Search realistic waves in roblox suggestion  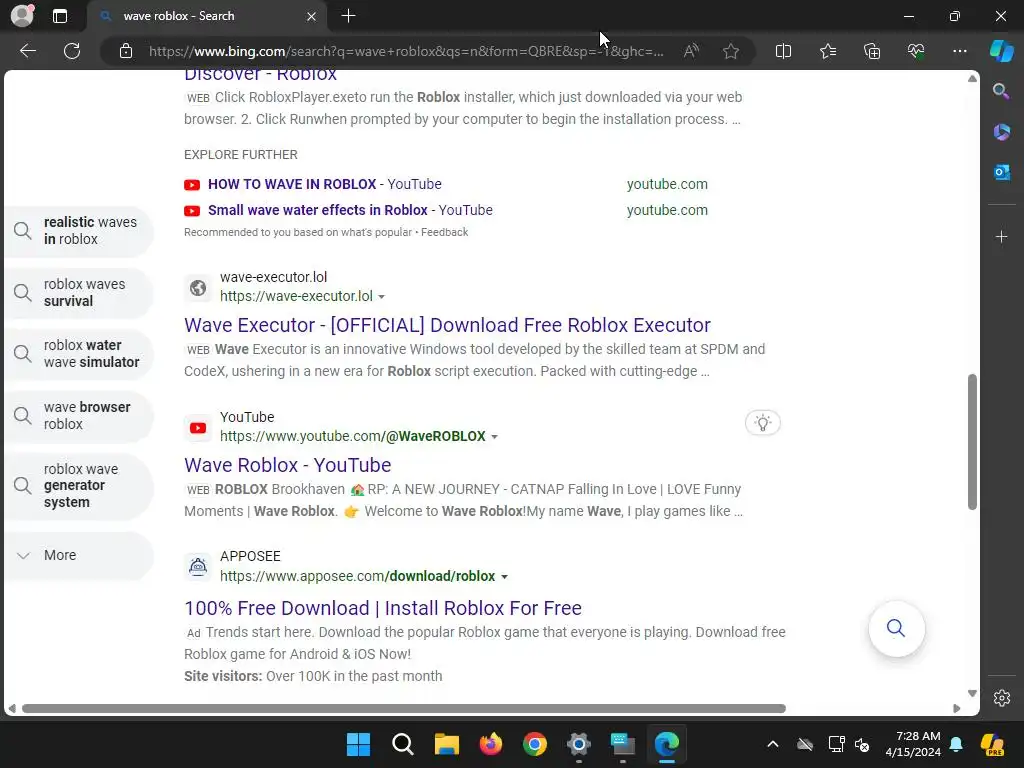[x=79, y=231]
